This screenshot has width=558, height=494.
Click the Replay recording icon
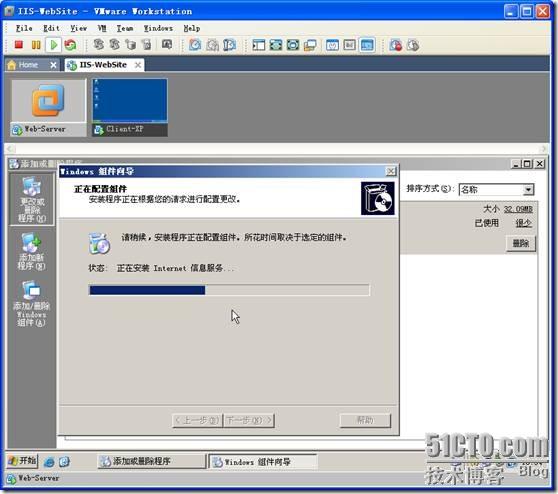(413, 45)
